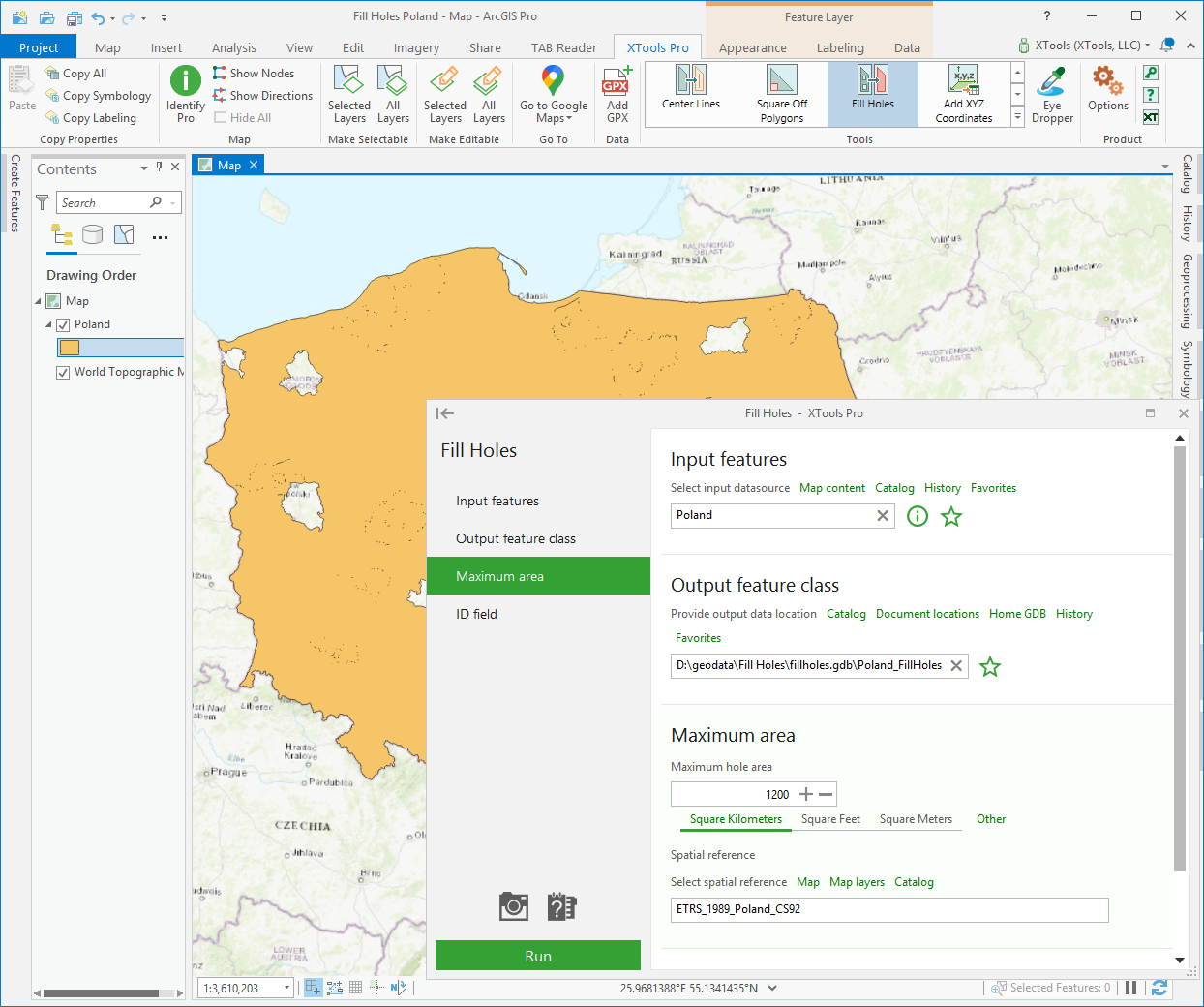Viewport: 1204px width, 1007px height.
Task: Clear the output feature class path
Action: pos(956,666)
